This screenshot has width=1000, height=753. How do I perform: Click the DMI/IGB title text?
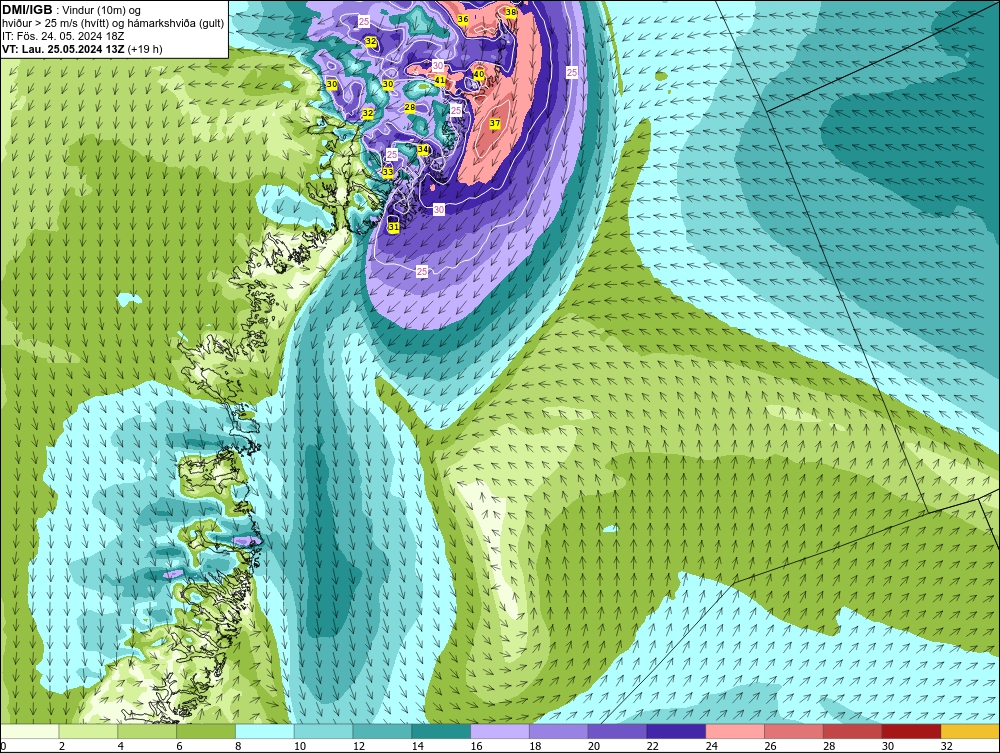pyautogui.click(x=27, y=10)
